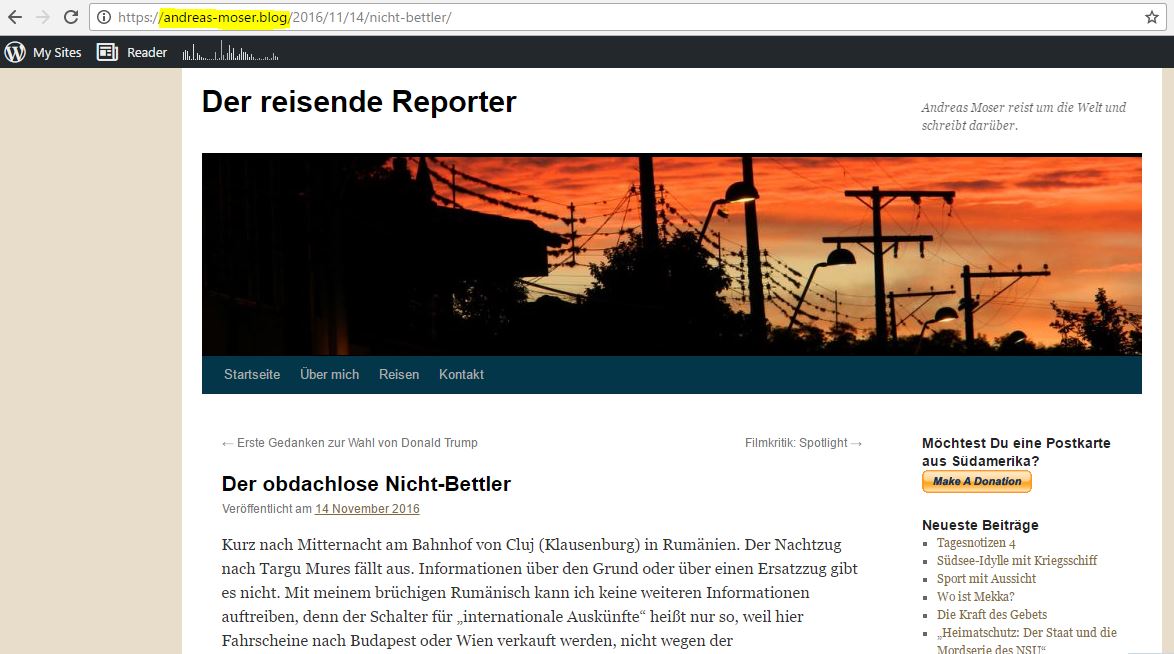This screenshot has width=1174, height=654.
Task: Navigate to the Reisen menu item
Action: 398,374
